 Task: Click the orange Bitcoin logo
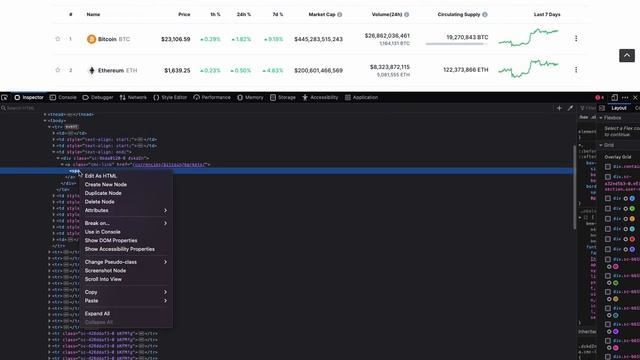[x=91, y=39]
